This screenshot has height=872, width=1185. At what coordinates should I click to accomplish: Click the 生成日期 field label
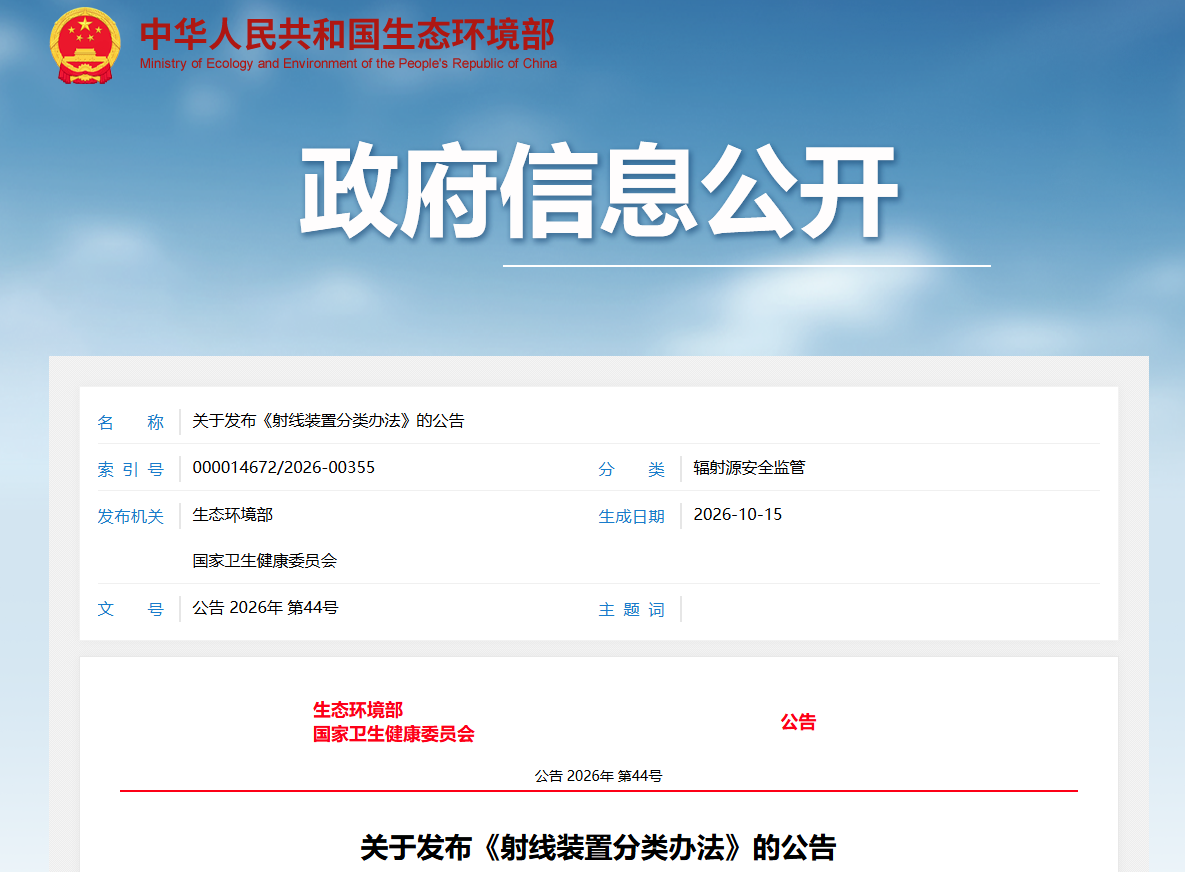631,516
